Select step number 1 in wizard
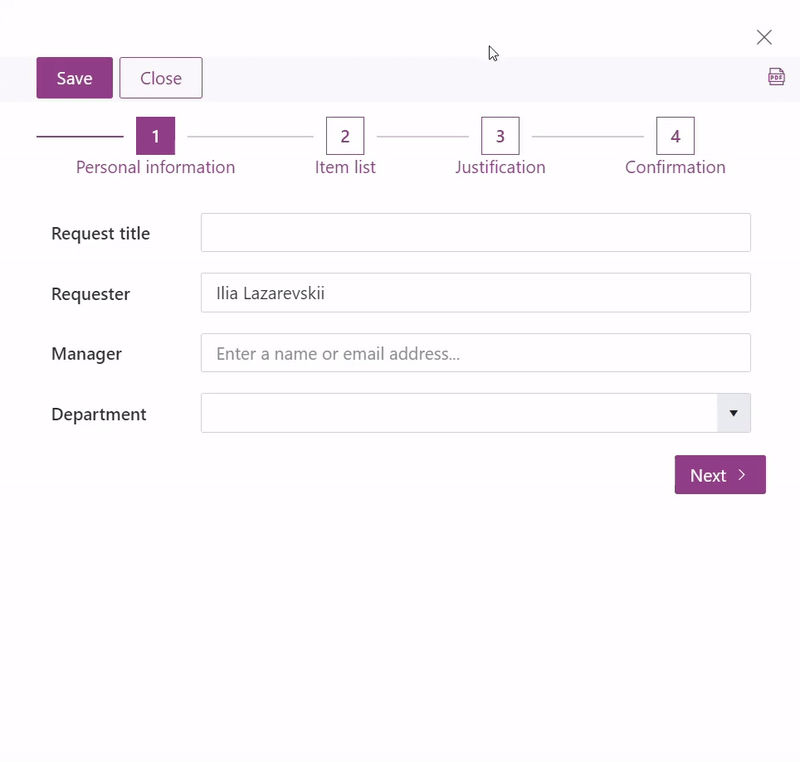Screen dimensions: 800x762 pos(155,136)
